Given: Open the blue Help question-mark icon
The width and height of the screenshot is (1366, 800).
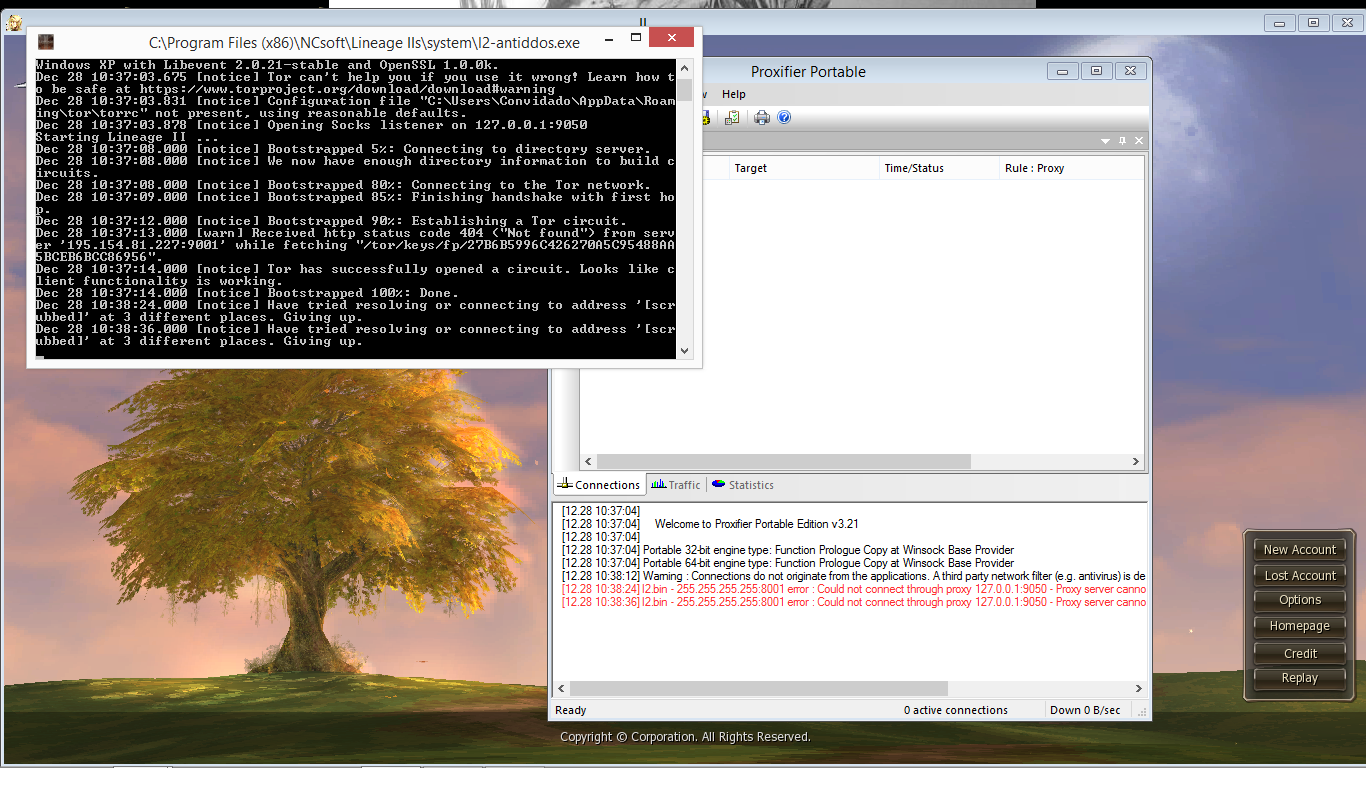Looking at the screenshot, I should click(784, 118).
